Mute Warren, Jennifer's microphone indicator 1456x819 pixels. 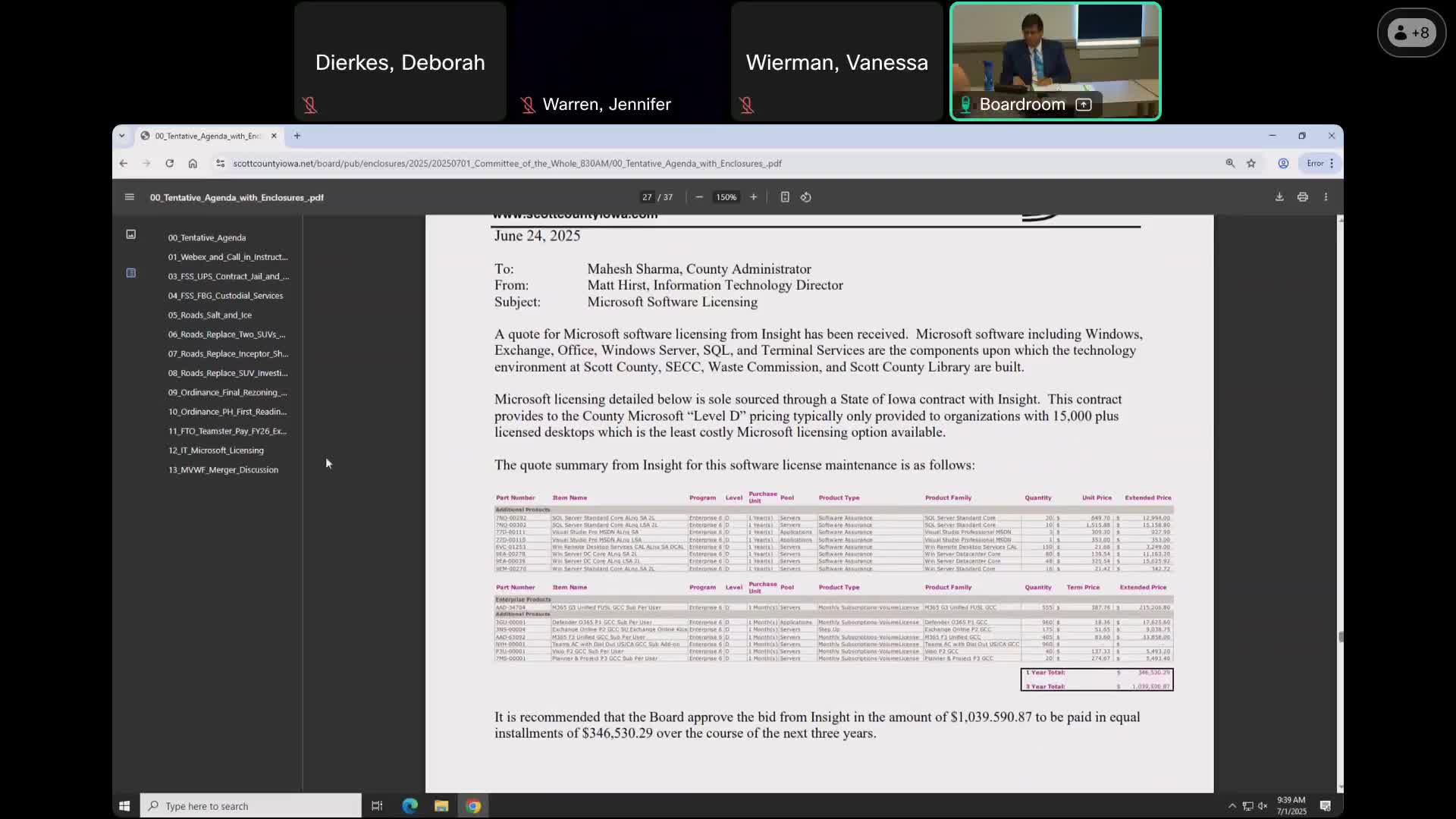tap(527, 105)
